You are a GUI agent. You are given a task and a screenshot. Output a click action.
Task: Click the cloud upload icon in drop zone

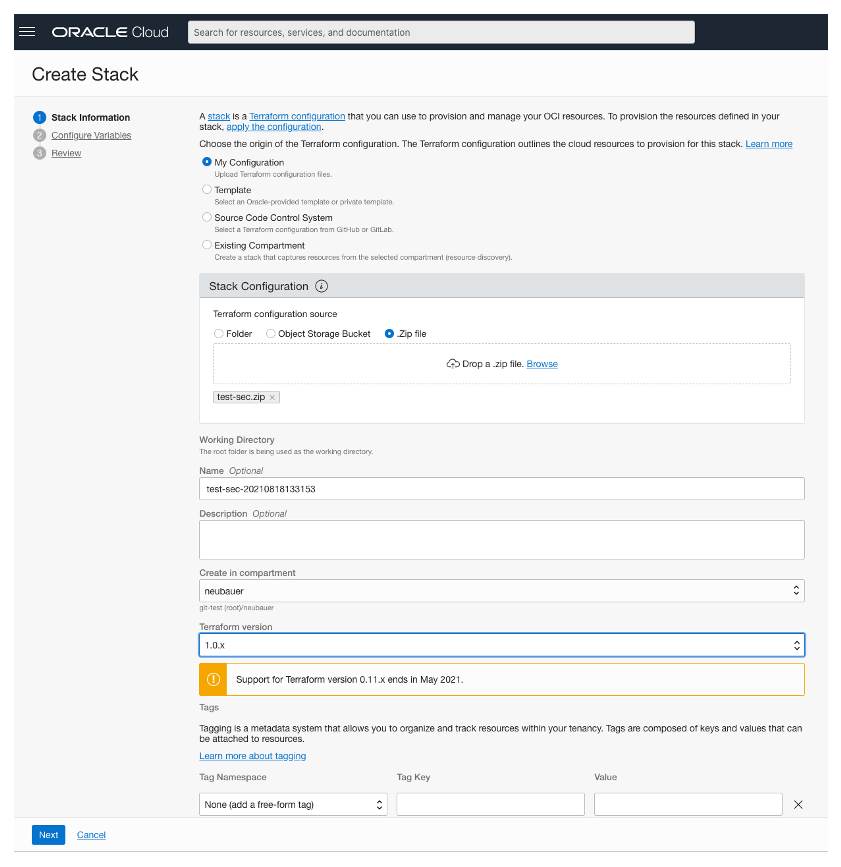tap(452, 364)
